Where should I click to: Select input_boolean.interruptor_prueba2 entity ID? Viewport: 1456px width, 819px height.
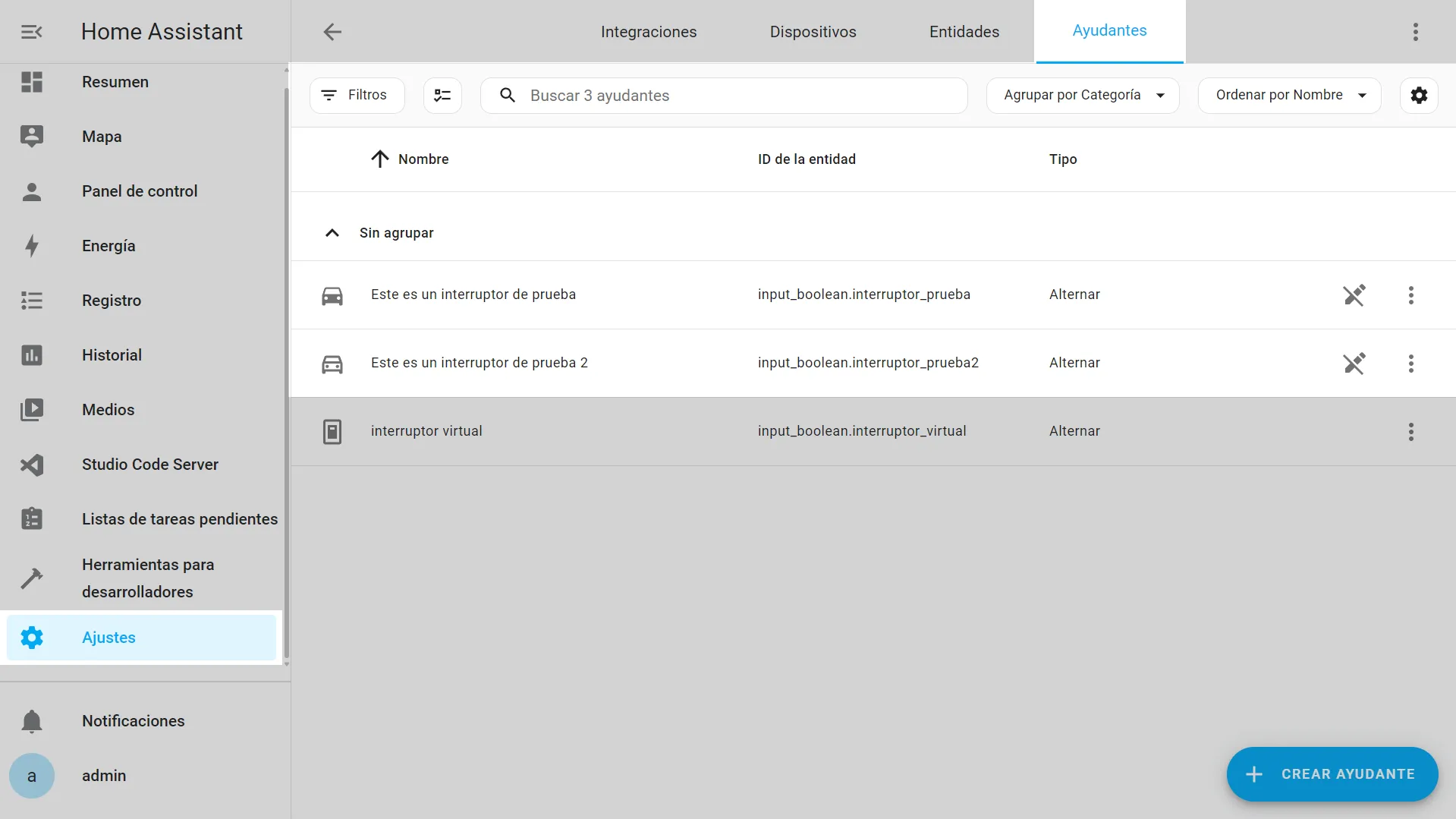pos(868,363)
